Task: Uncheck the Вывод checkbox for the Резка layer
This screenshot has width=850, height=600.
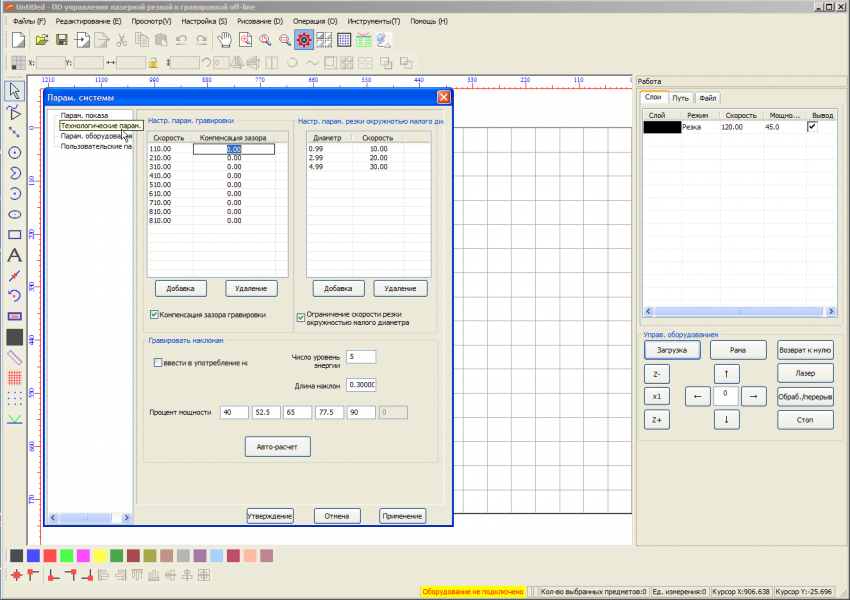Action: 812,127
